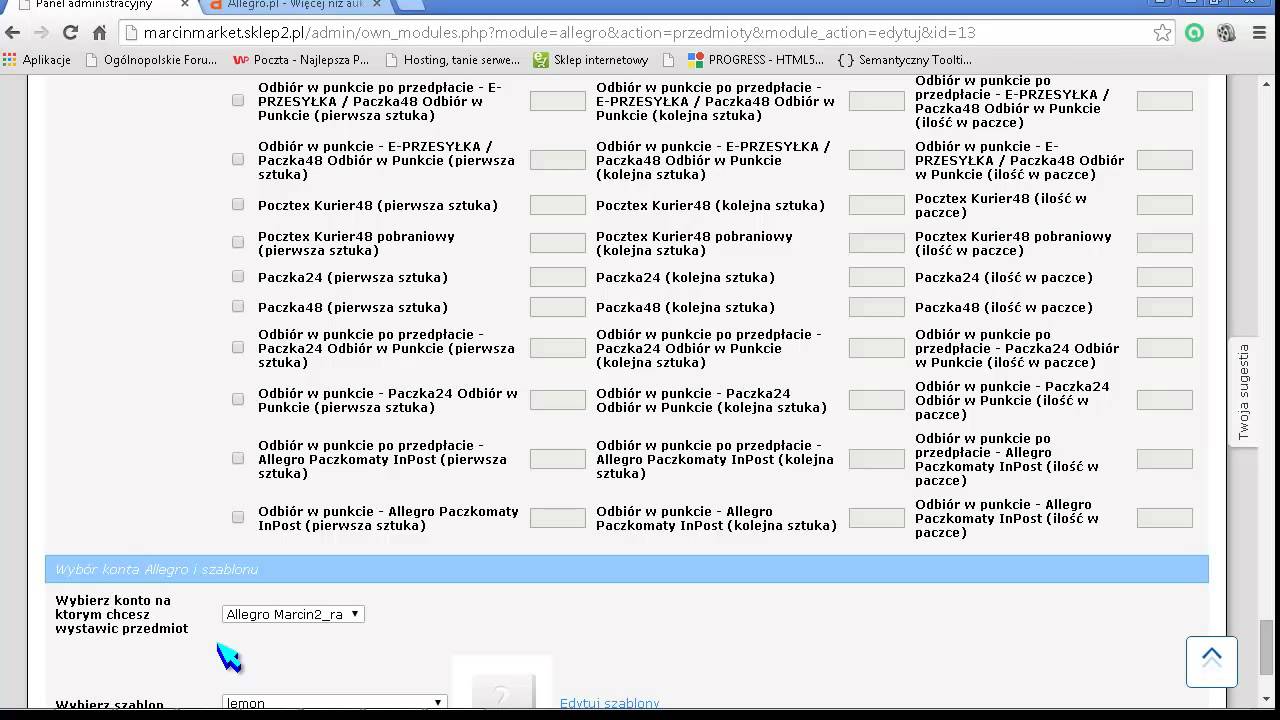
Task: Click Paczka48 (pierwsza sztuka) price field
Action: (x=557, y=307)
